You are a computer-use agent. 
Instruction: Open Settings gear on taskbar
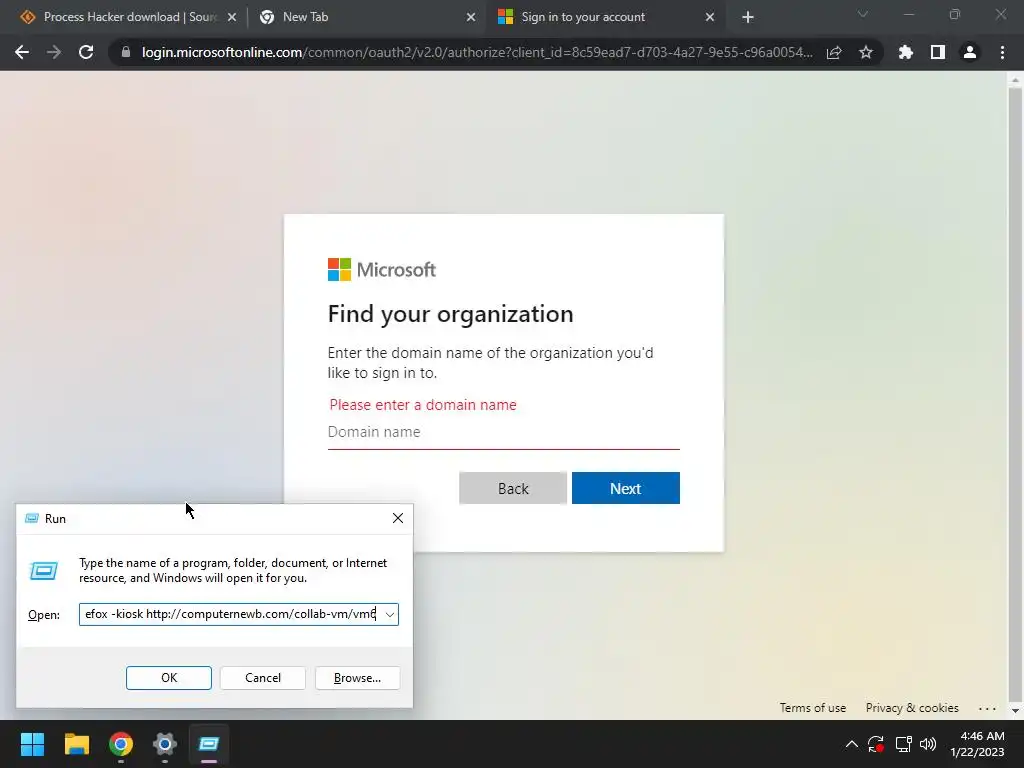165,744
